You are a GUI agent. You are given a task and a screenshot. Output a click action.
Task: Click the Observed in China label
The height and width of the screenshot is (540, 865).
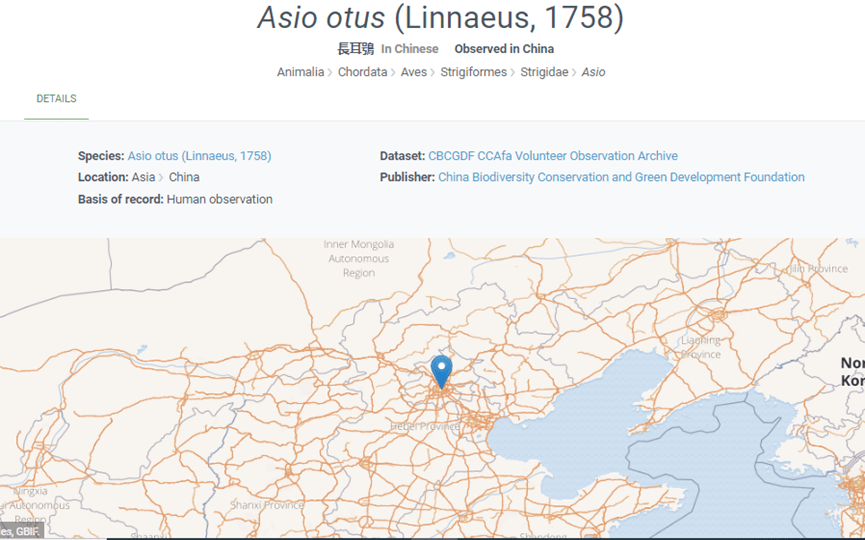504,49
